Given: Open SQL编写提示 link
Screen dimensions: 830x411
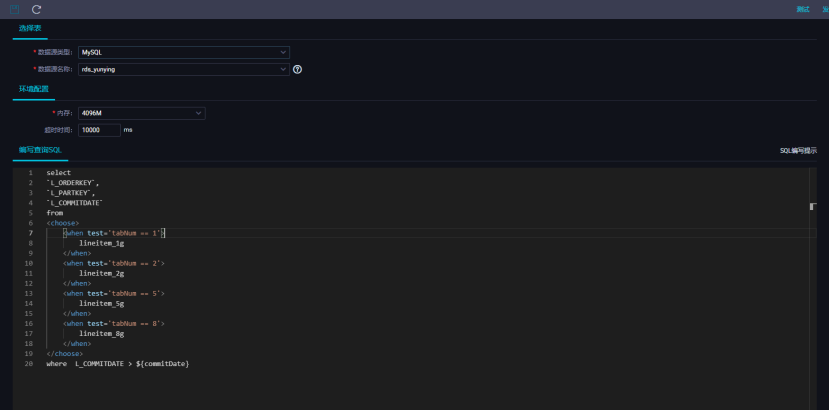Looking at the screenshot, I should coord(798,150).
